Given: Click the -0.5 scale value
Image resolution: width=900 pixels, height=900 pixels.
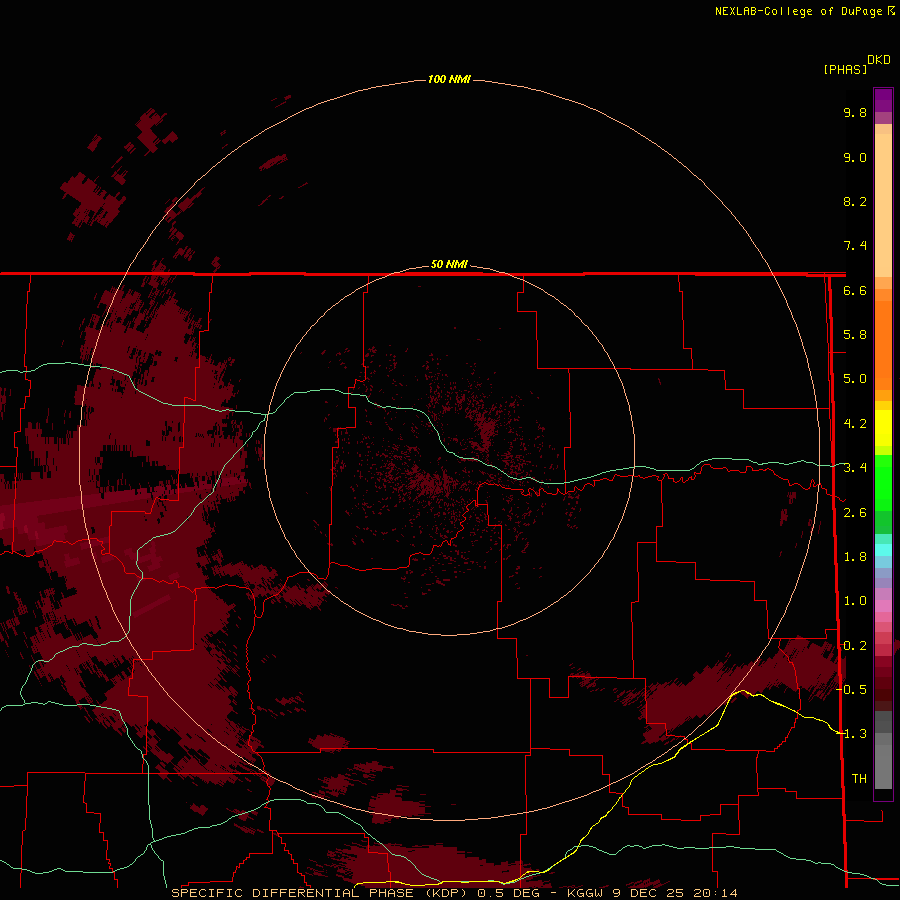Looking at the screenshot, I should coord(852,690).
